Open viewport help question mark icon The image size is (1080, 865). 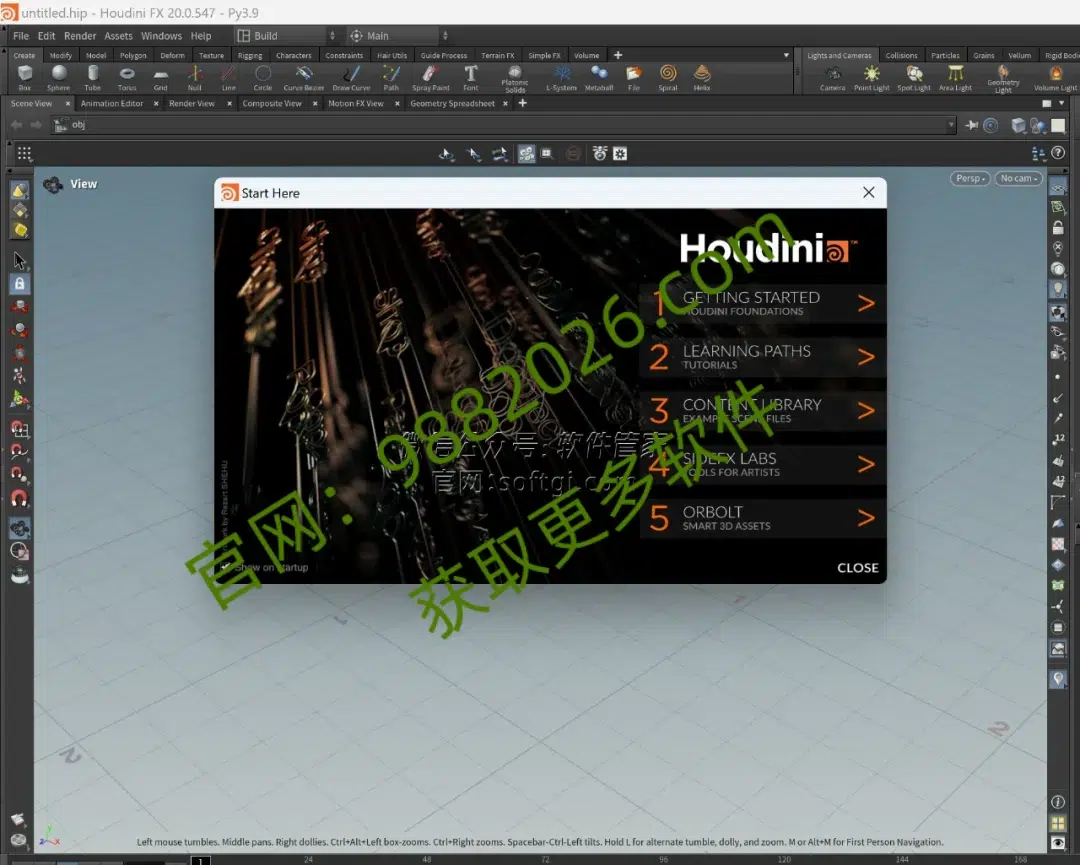[1058, 153]
